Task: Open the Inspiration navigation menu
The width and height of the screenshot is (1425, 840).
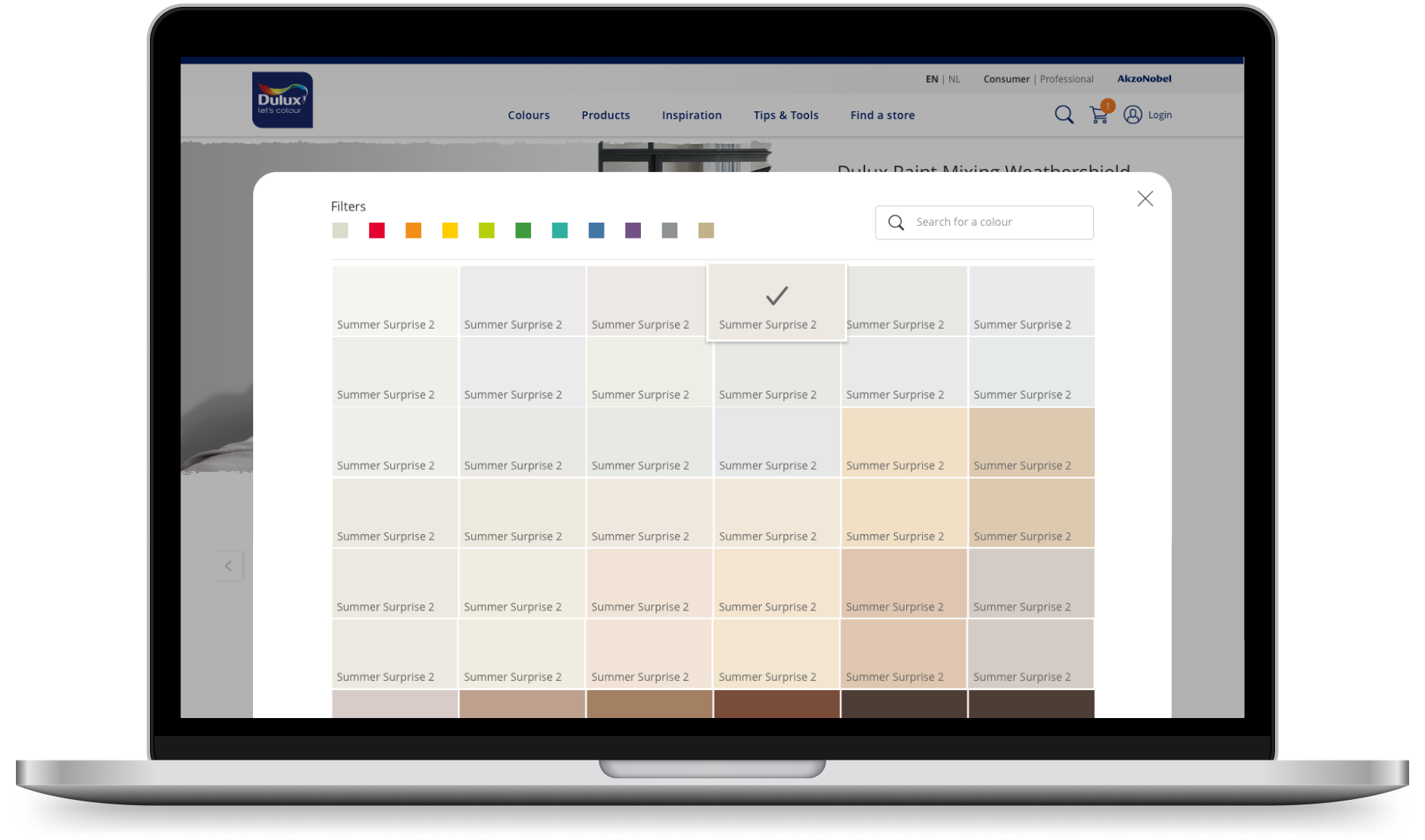Action: [691, 114]
